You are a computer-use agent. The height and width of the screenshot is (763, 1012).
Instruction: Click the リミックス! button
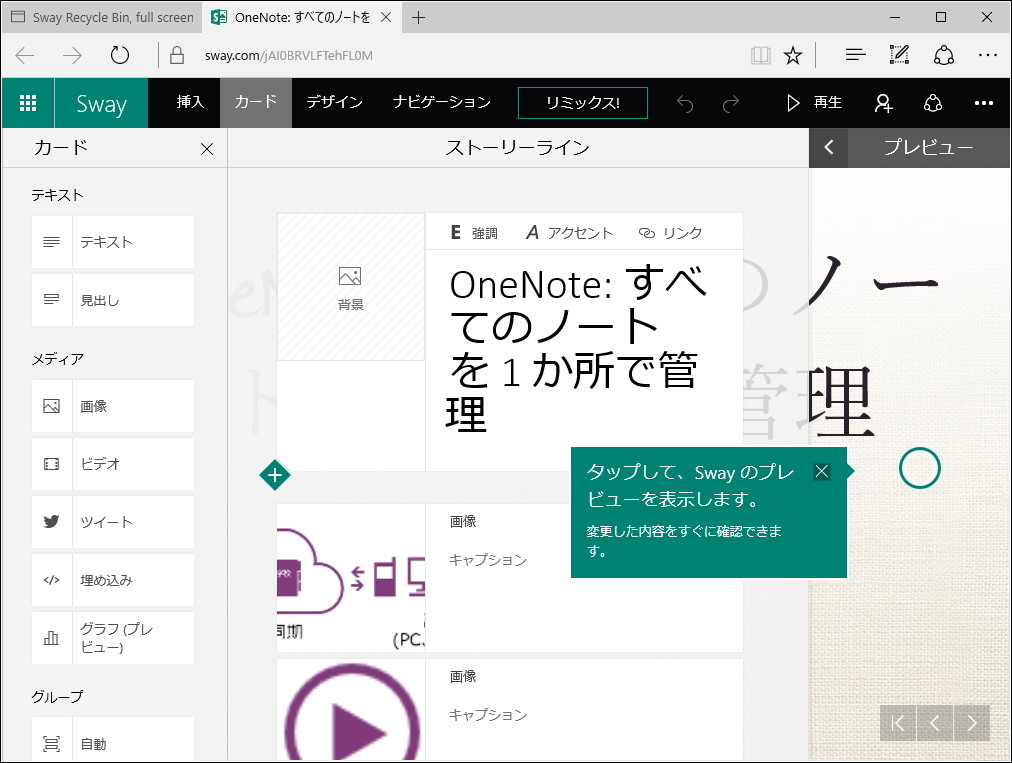point(582,102)
